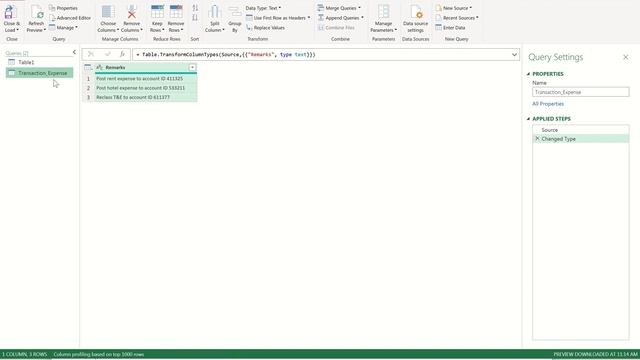Screen dimensions: 640x360
Task: Confirm the formula bar entry
Action: pos(108,54)
